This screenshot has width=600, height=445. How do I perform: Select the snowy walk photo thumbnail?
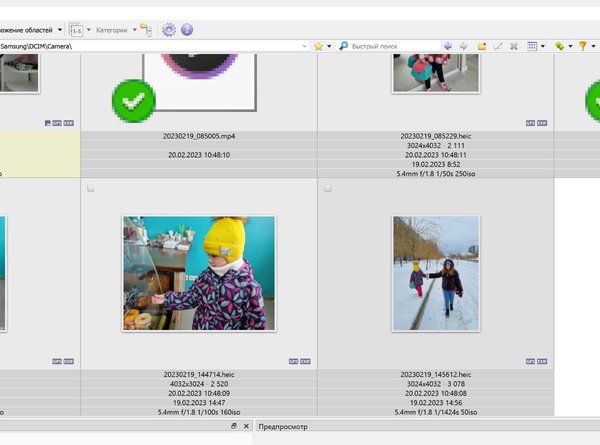point(435,273)
